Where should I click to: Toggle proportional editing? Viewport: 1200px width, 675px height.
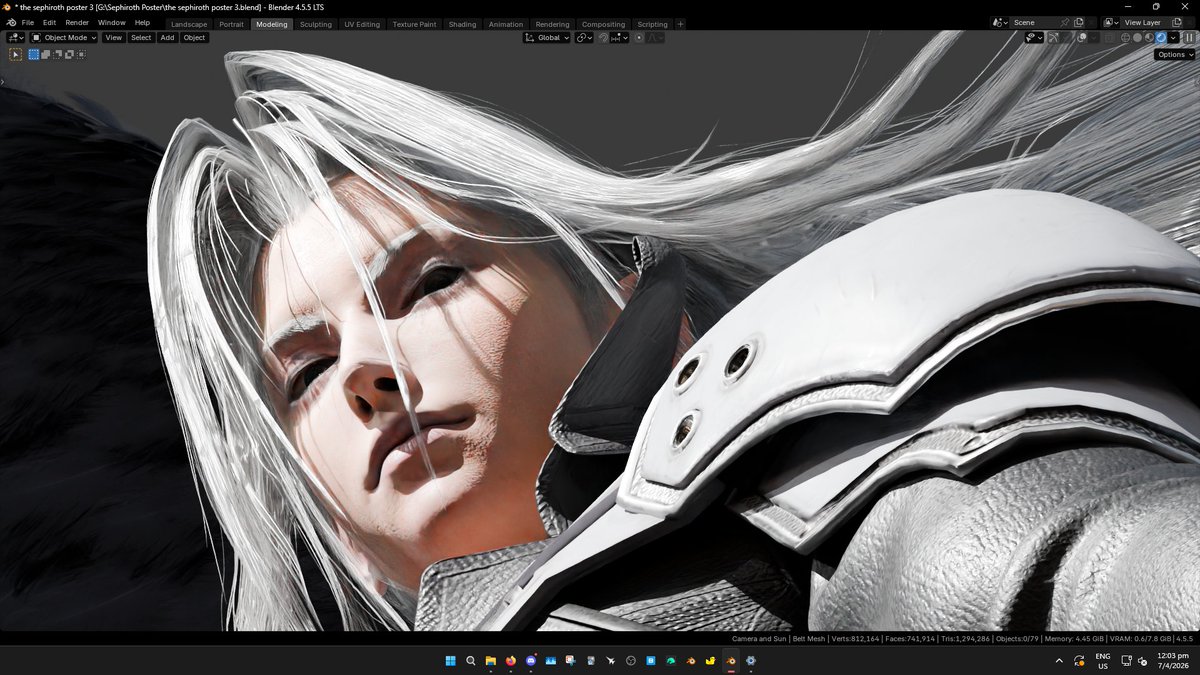pyautogui.click(x=639, y=37)
